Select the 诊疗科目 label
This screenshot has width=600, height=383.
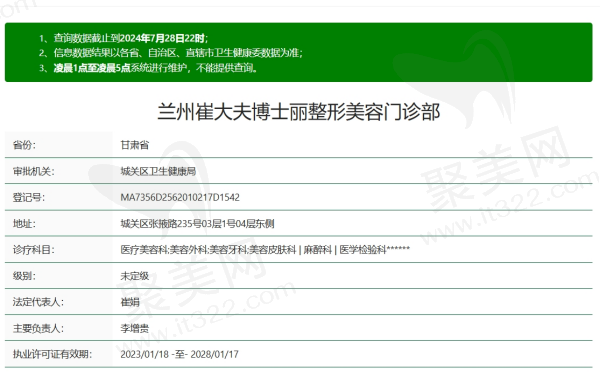(34, 250)
